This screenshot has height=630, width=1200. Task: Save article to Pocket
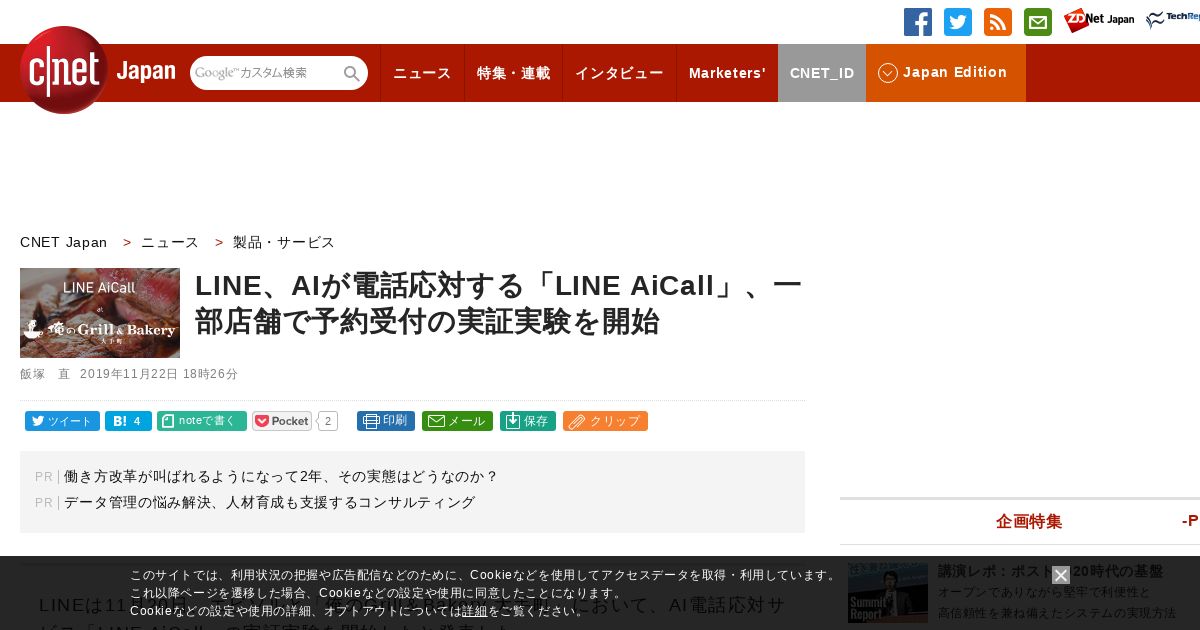pos(282,421)
